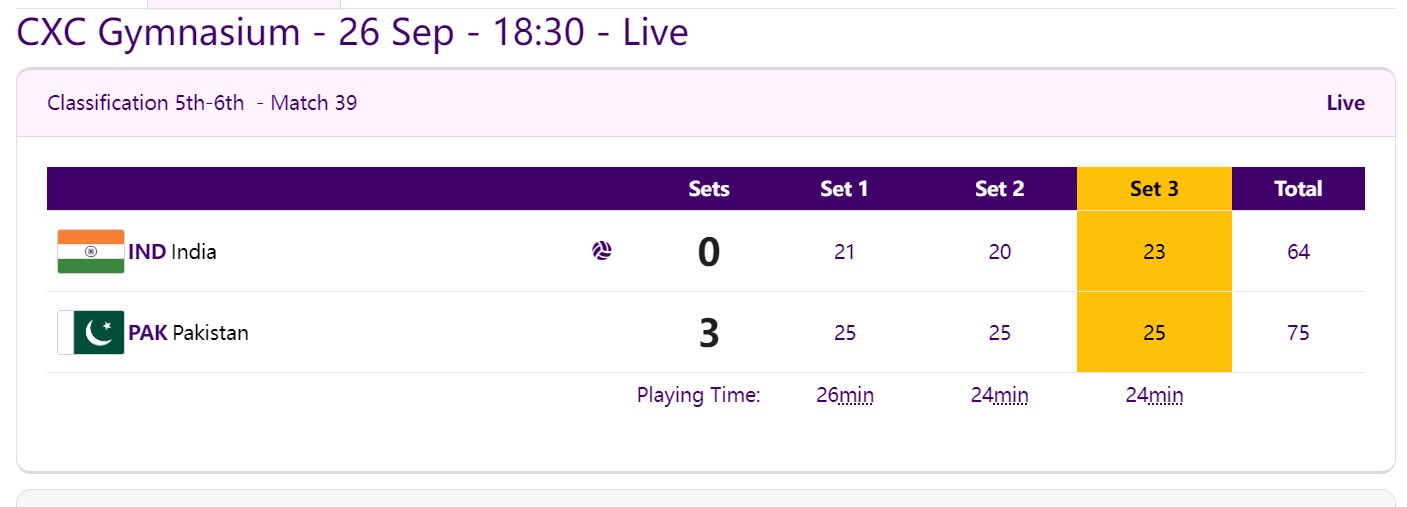Click Pakistan's highlighted Set 3 score 25
This screenshot has height=507, width=1407.
point(1154,333)
